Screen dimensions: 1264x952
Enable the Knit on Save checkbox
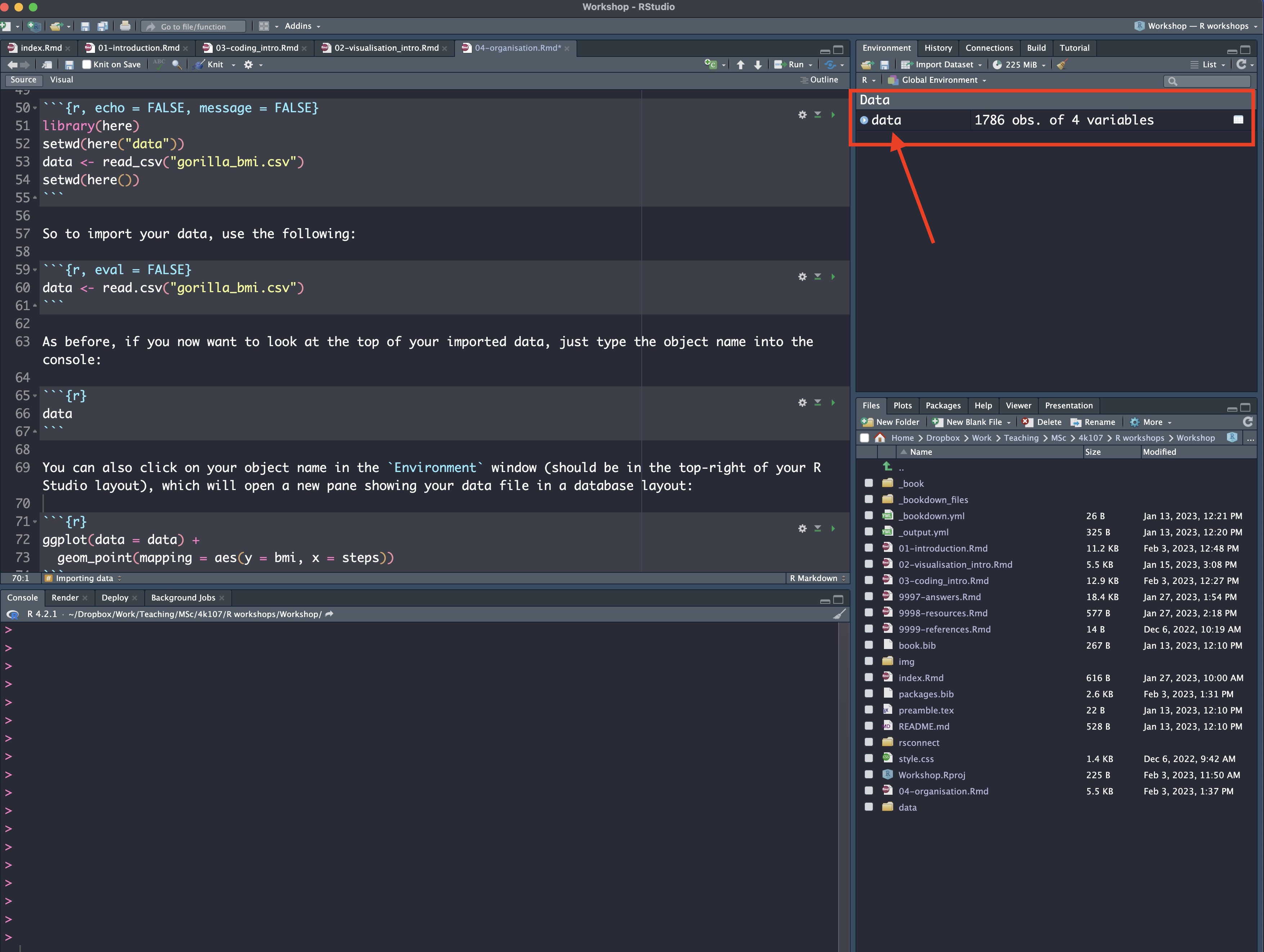point(87,64)
